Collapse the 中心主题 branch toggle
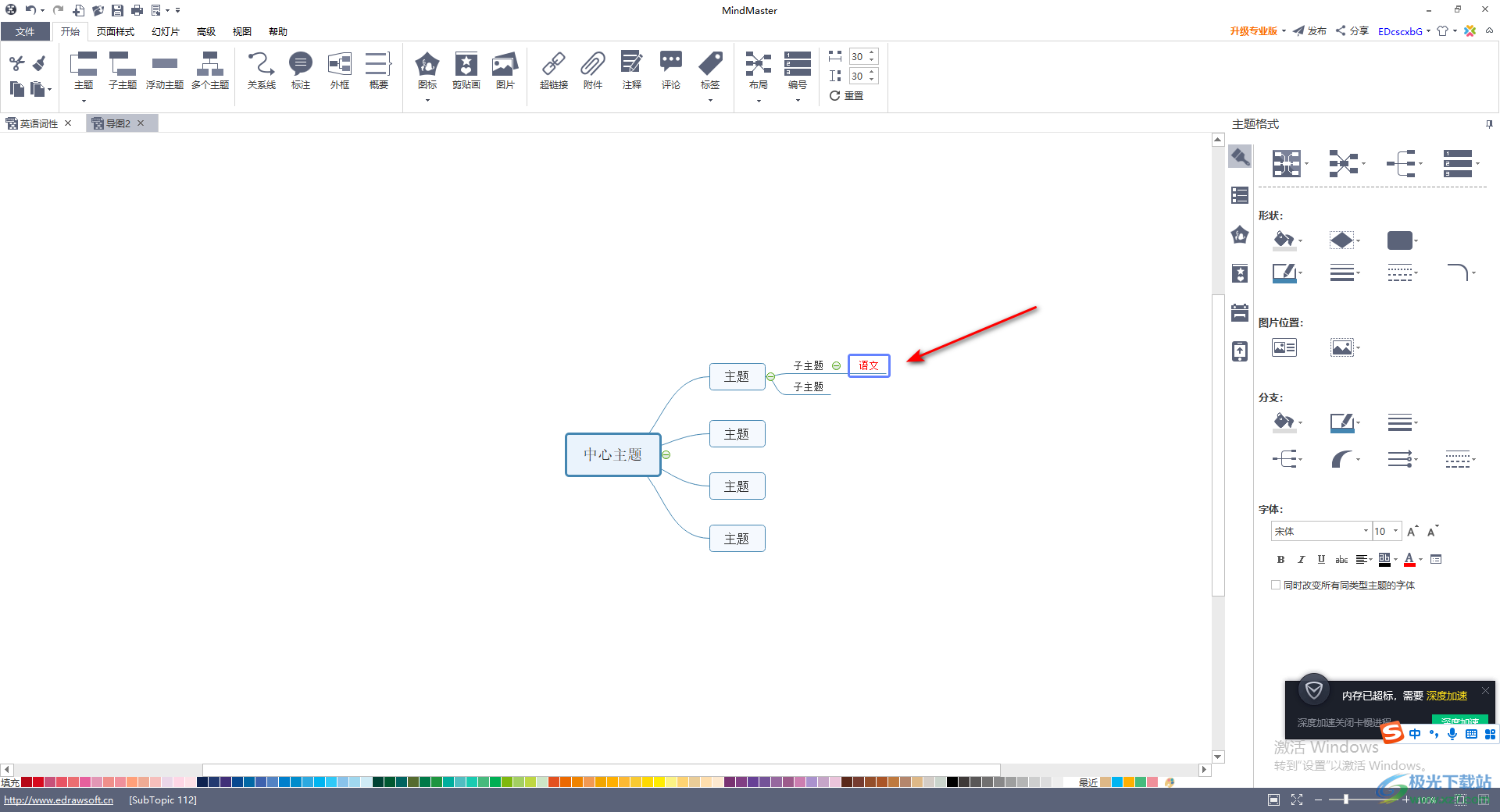The width and height of the screenshot is (1500, 812). pos(666,454)
